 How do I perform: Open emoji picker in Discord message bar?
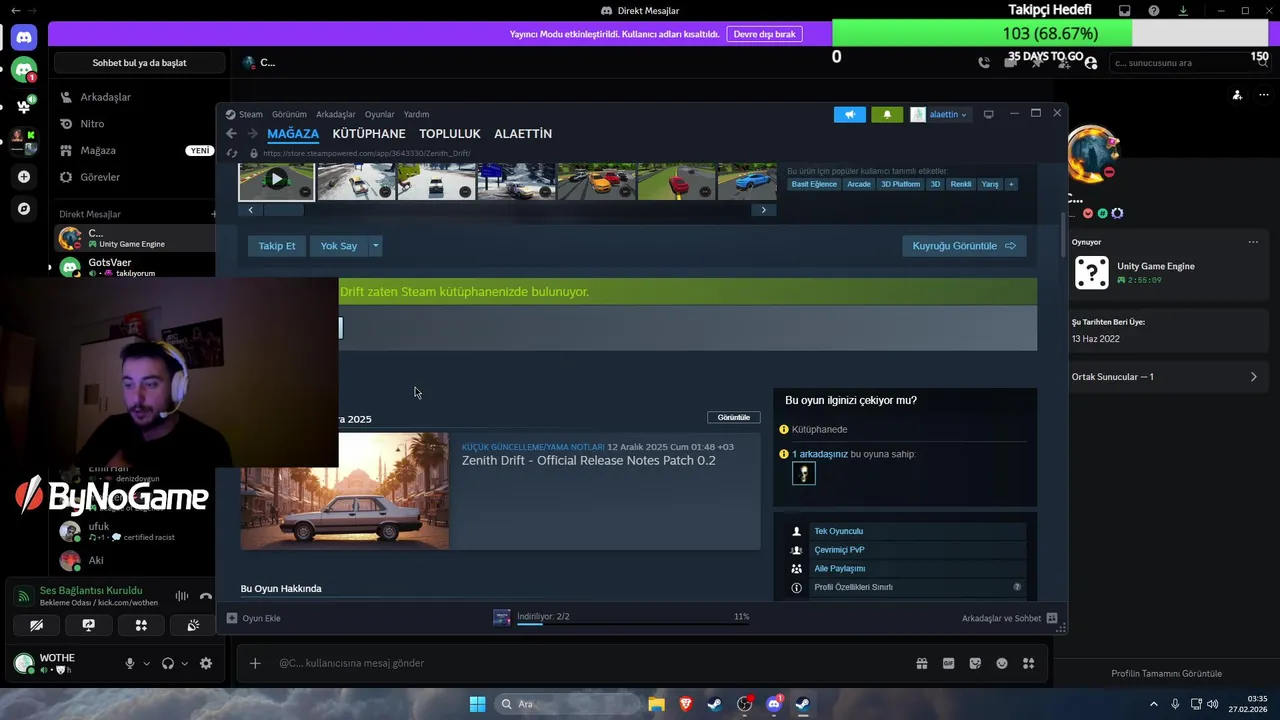point(1002,663)
